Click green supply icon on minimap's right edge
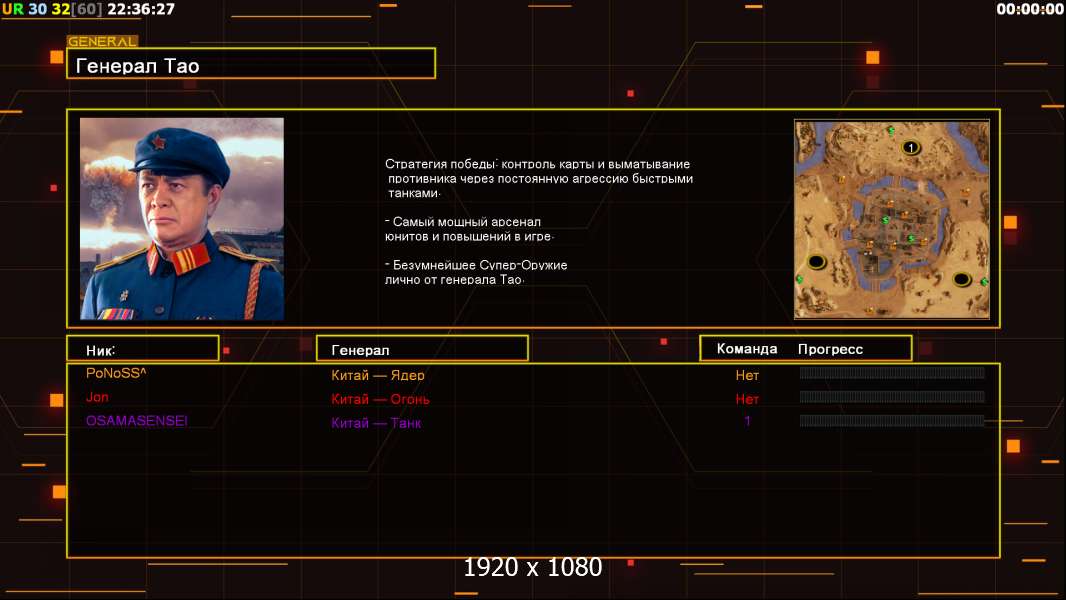Image resolution: width=1066 pixels, height=600 pixels. pyautogui.click(x=984, y=282)
